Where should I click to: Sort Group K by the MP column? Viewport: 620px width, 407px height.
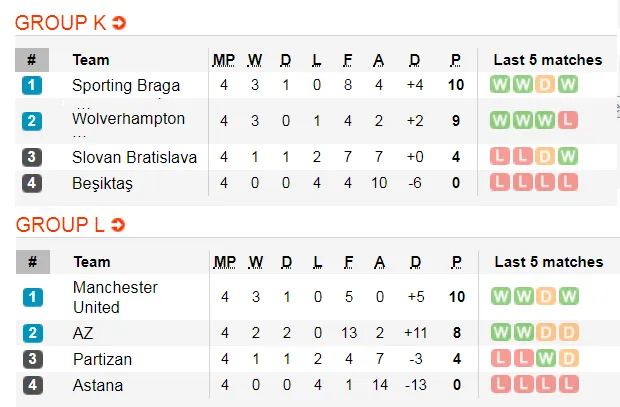224,60
